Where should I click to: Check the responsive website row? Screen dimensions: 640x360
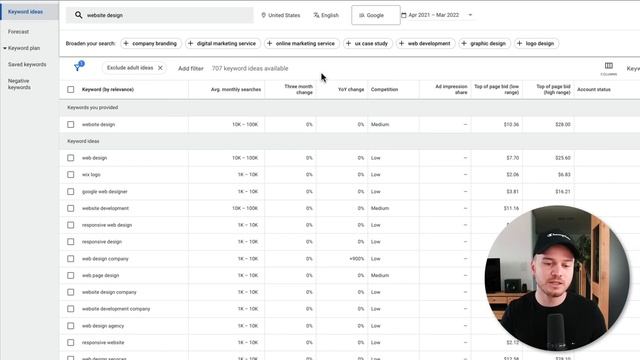[x=71, y=342]
